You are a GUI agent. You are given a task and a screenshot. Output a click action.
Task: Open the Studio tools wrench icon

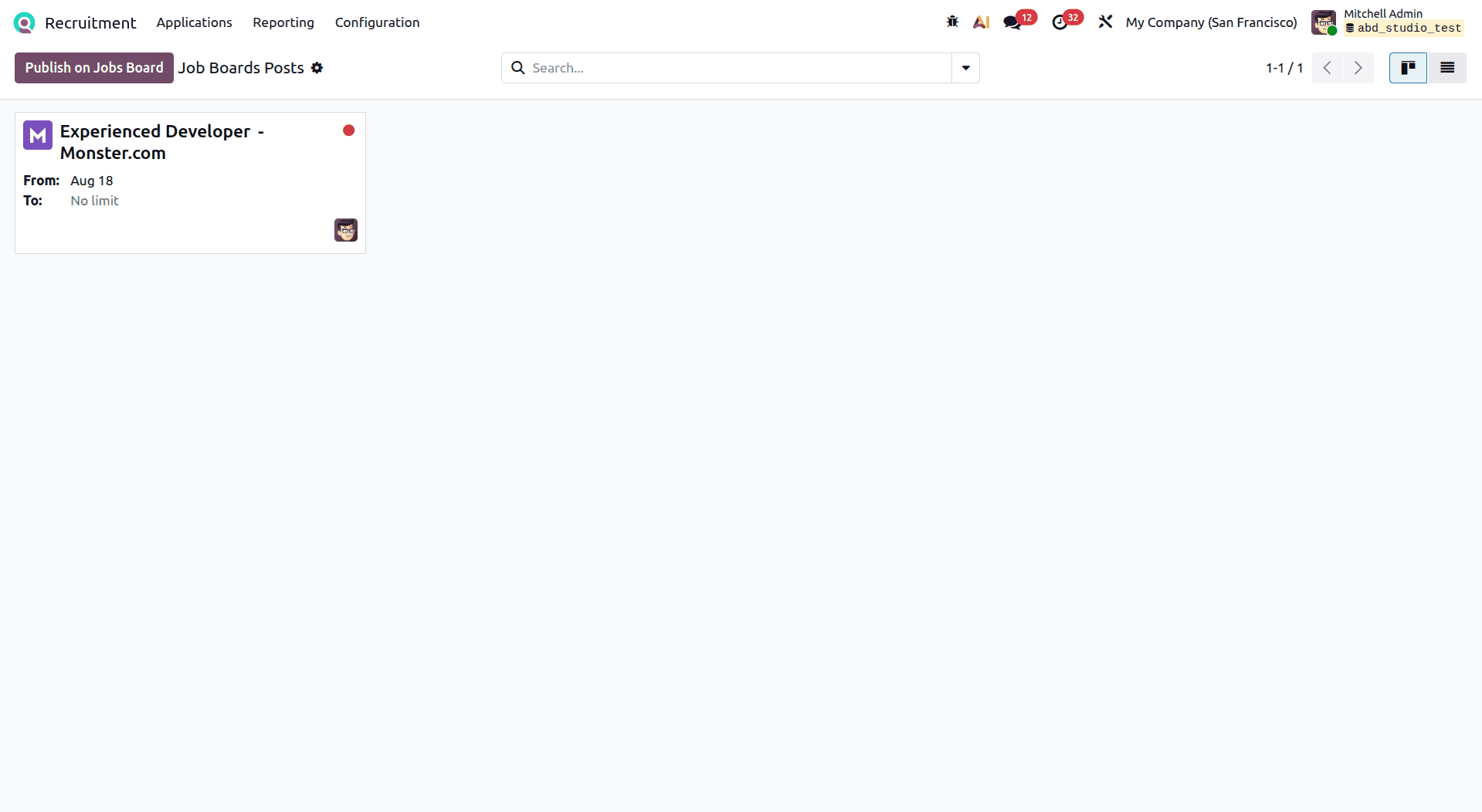click(x=1105, y=22)
